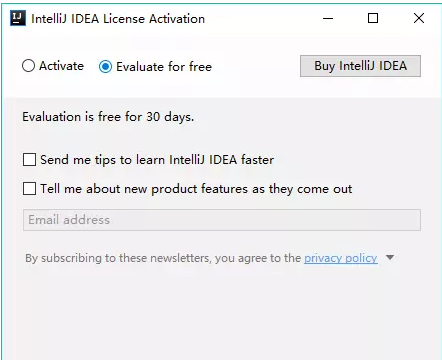Viewport: 442px width, 360px height.
Task: Click the 'Evaluate for free' label text
Action: point(164,67)
